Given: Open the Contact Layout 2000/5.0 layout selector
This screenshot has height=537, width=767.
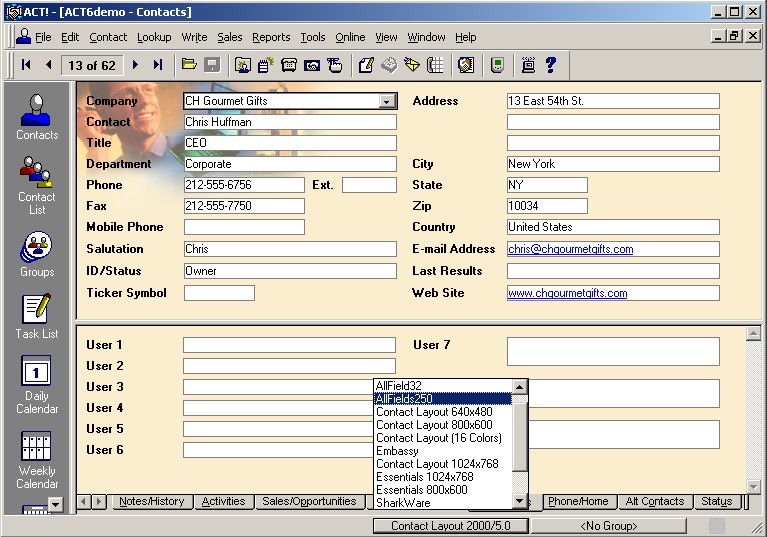Looking at the screenshot, I should click(451, 526).
